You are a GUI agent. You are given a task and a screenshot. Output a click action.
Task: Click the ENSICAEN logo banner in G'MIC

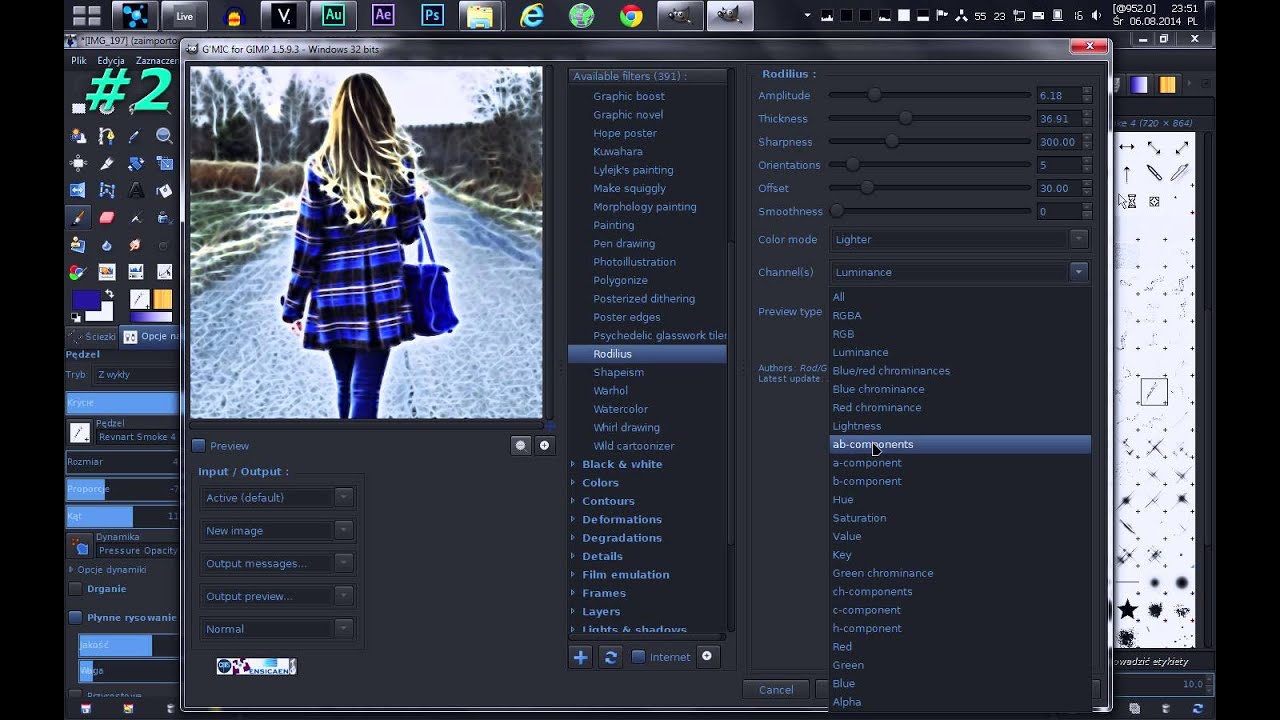pos(256,666)
